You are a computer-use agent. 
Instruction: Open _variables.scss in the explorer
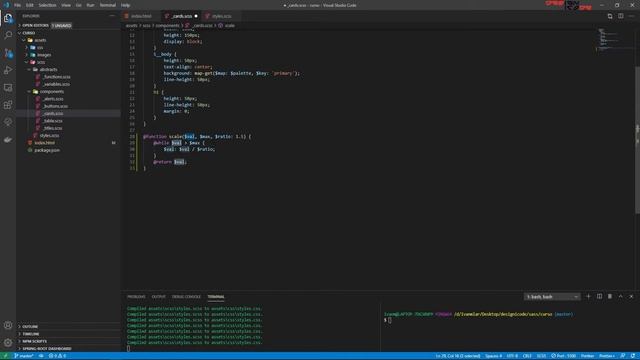point(56,84)
